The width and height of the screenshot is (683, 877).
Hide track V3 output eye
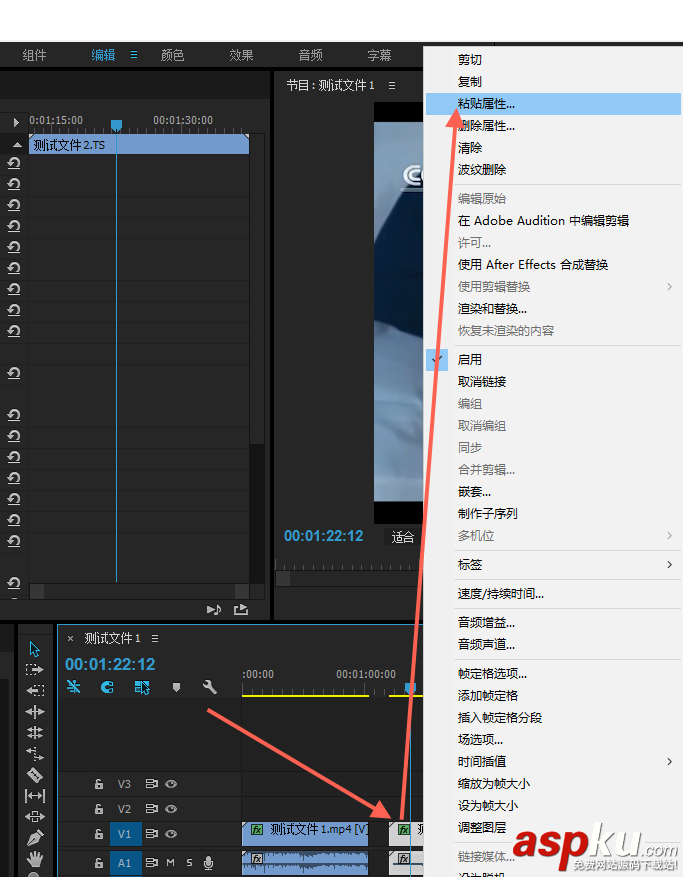171,784
